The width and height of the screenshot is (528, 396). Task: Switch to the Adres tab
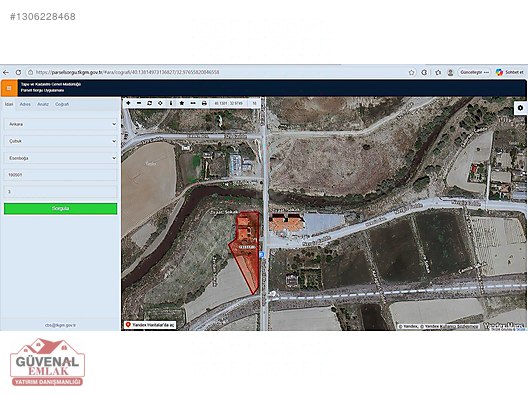pyautogui.click(x=25, y=104)
